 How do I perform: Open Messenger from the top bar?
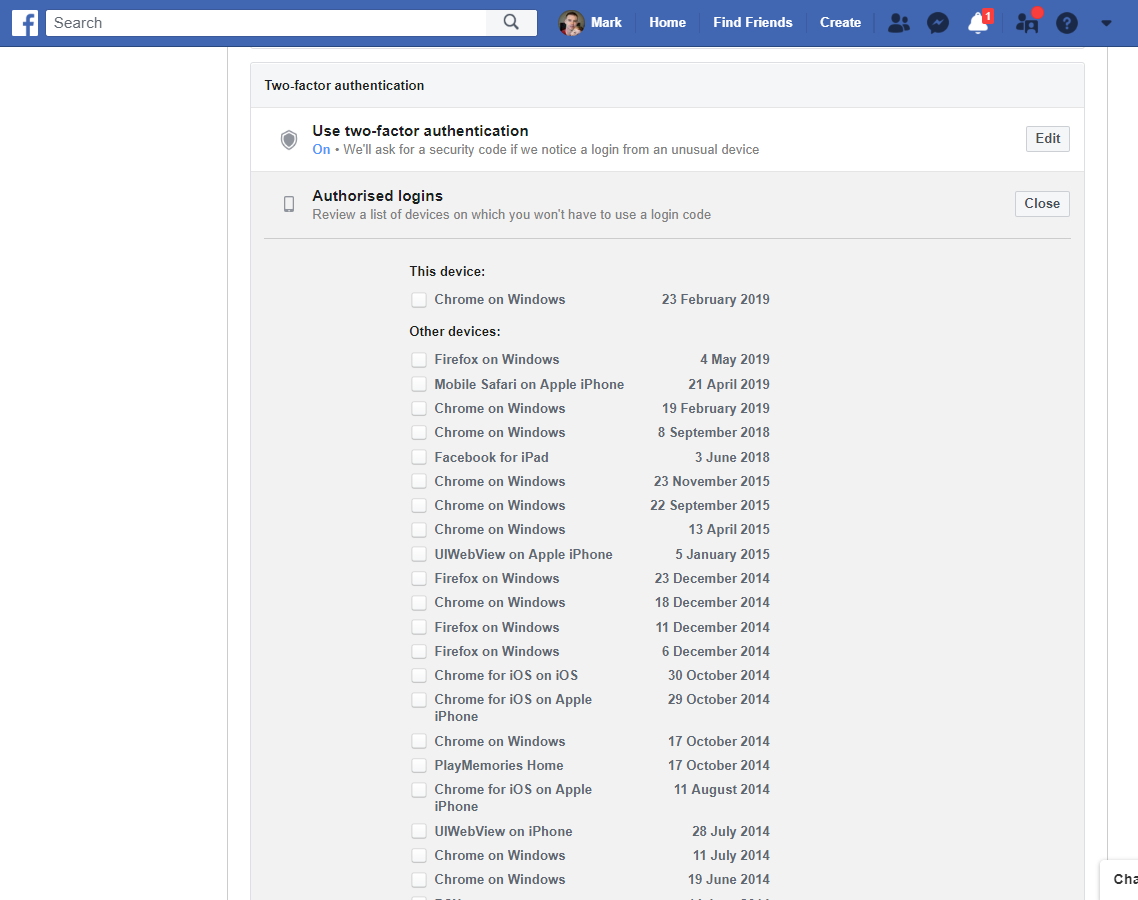pos(937,22)
